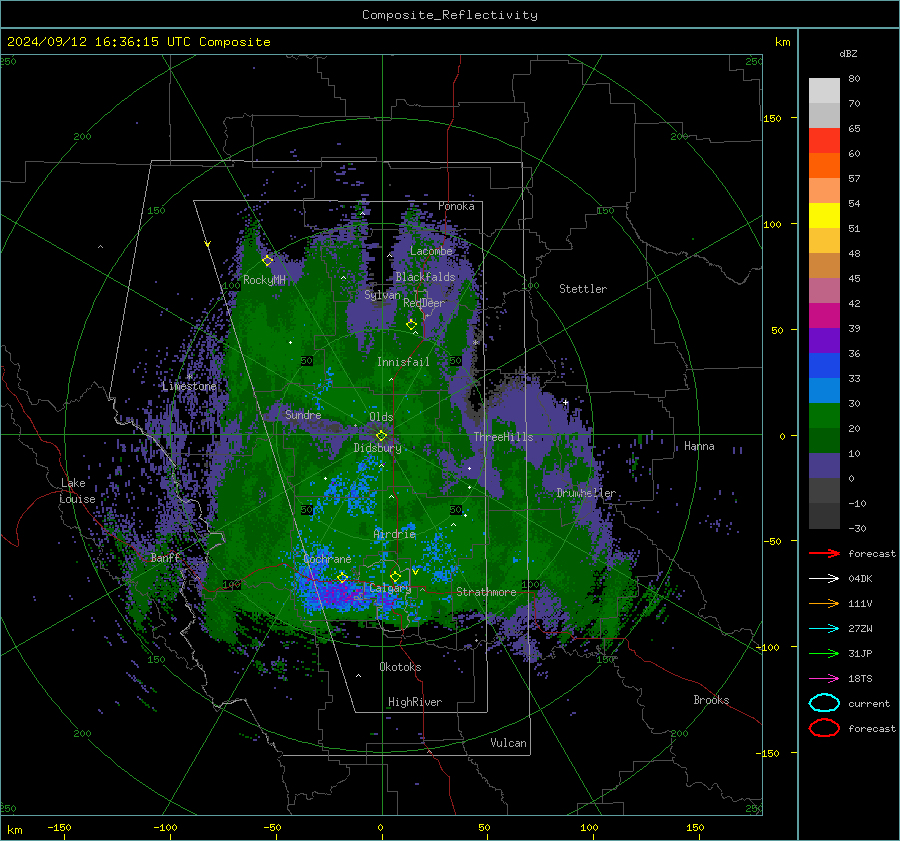Click the Airdrie city label
The height and width of the screenshot is (841, 900).
coord(394,534)
